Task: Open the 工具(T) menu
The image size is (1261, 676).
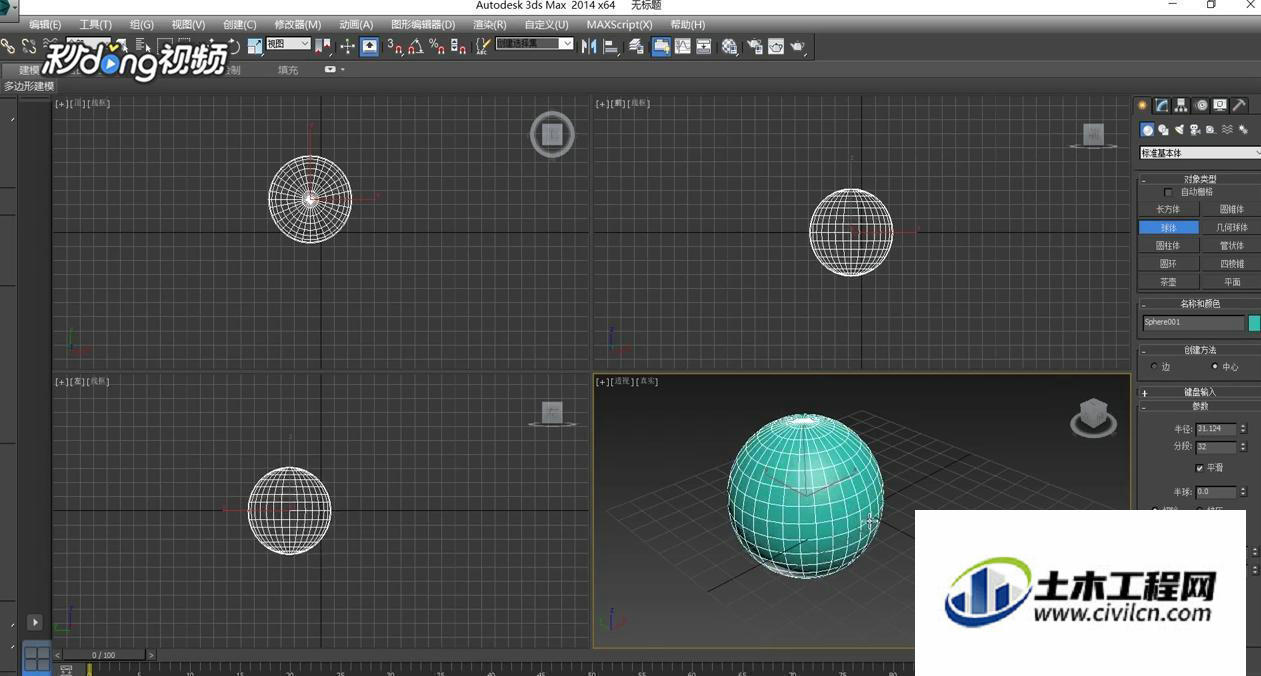Action: point(95,24)
